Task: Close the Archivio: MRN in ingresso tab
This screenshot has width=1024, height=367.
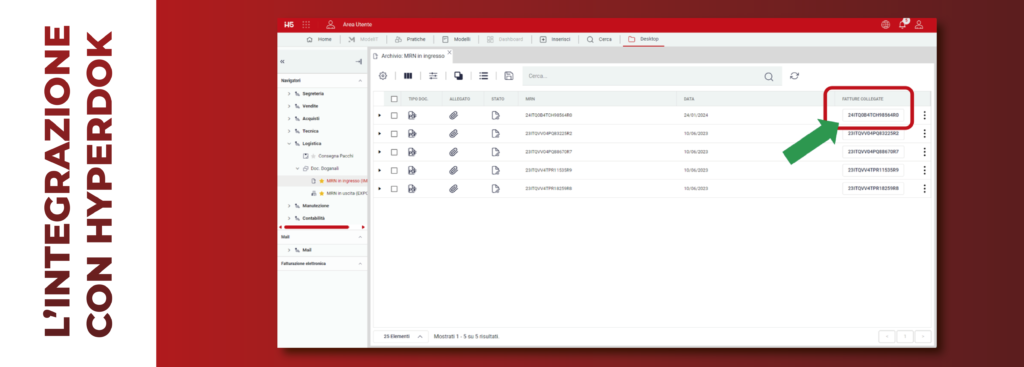Action: tap(449, 53)
